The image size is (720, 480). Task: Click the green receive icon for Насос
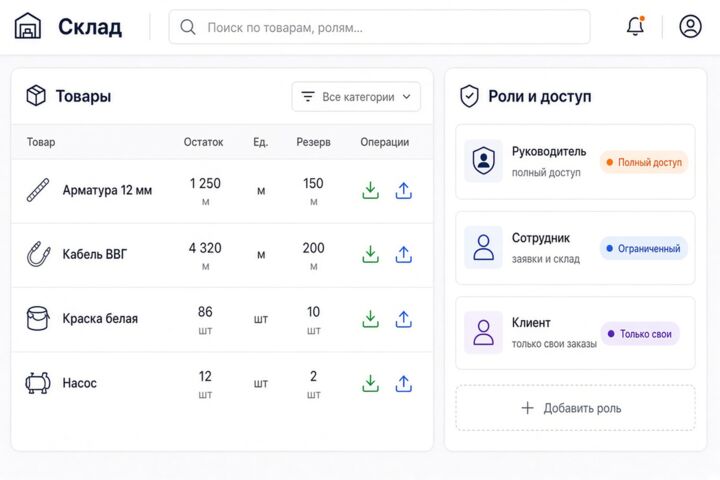tap(371, 383)
